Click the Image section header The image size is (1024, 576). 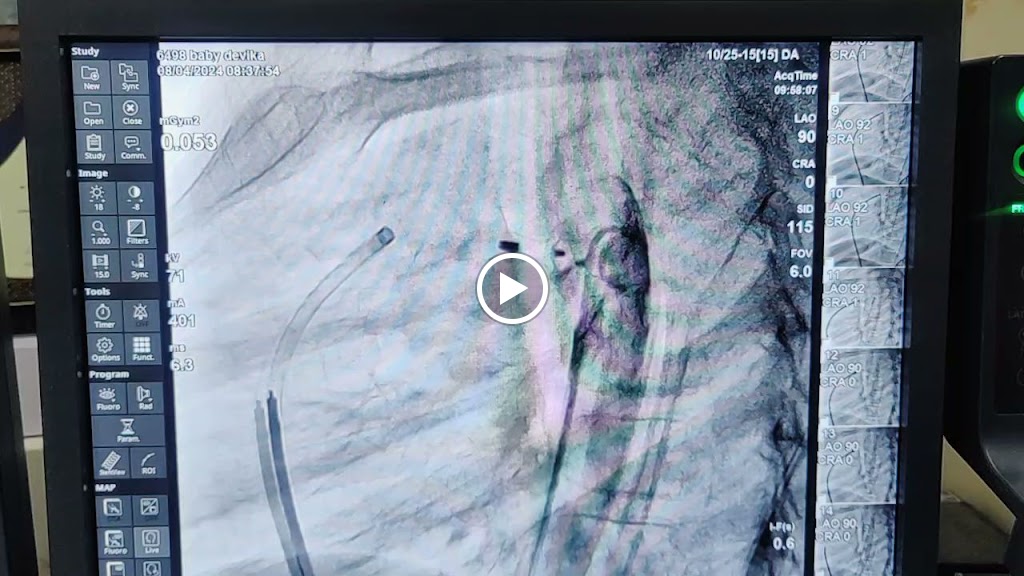(93, 173)
